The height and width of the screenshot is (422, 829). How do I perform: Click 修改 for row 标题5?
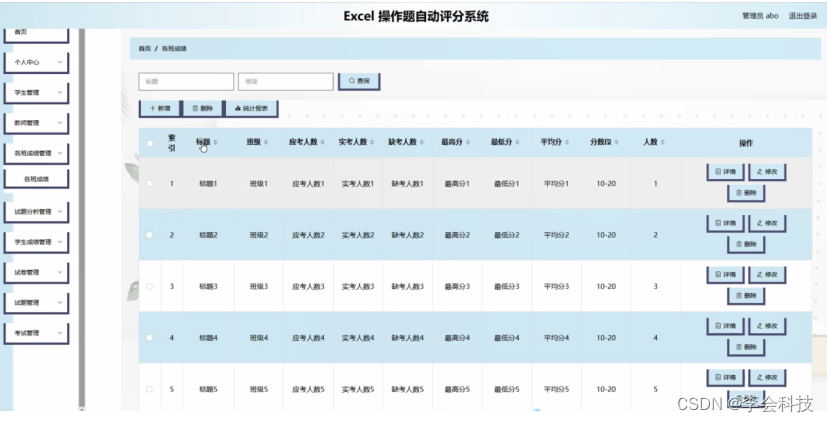pos(767,378)
